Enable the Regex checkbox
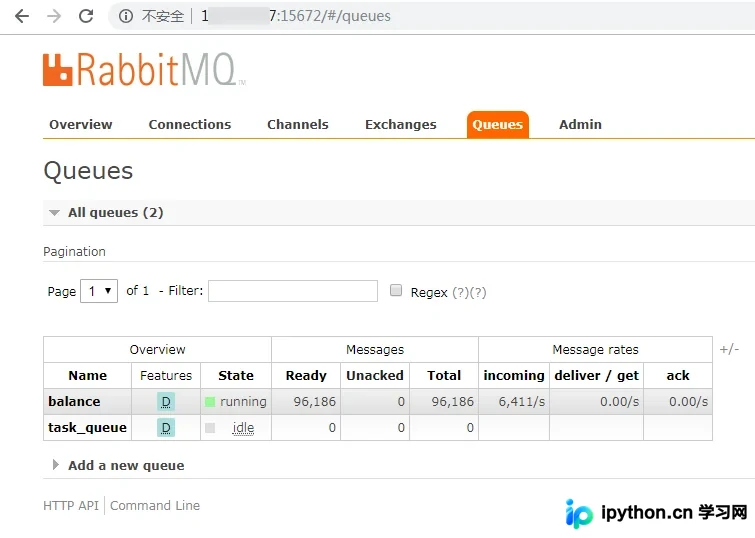The image size is (755, 538). (x=396, y=290)
